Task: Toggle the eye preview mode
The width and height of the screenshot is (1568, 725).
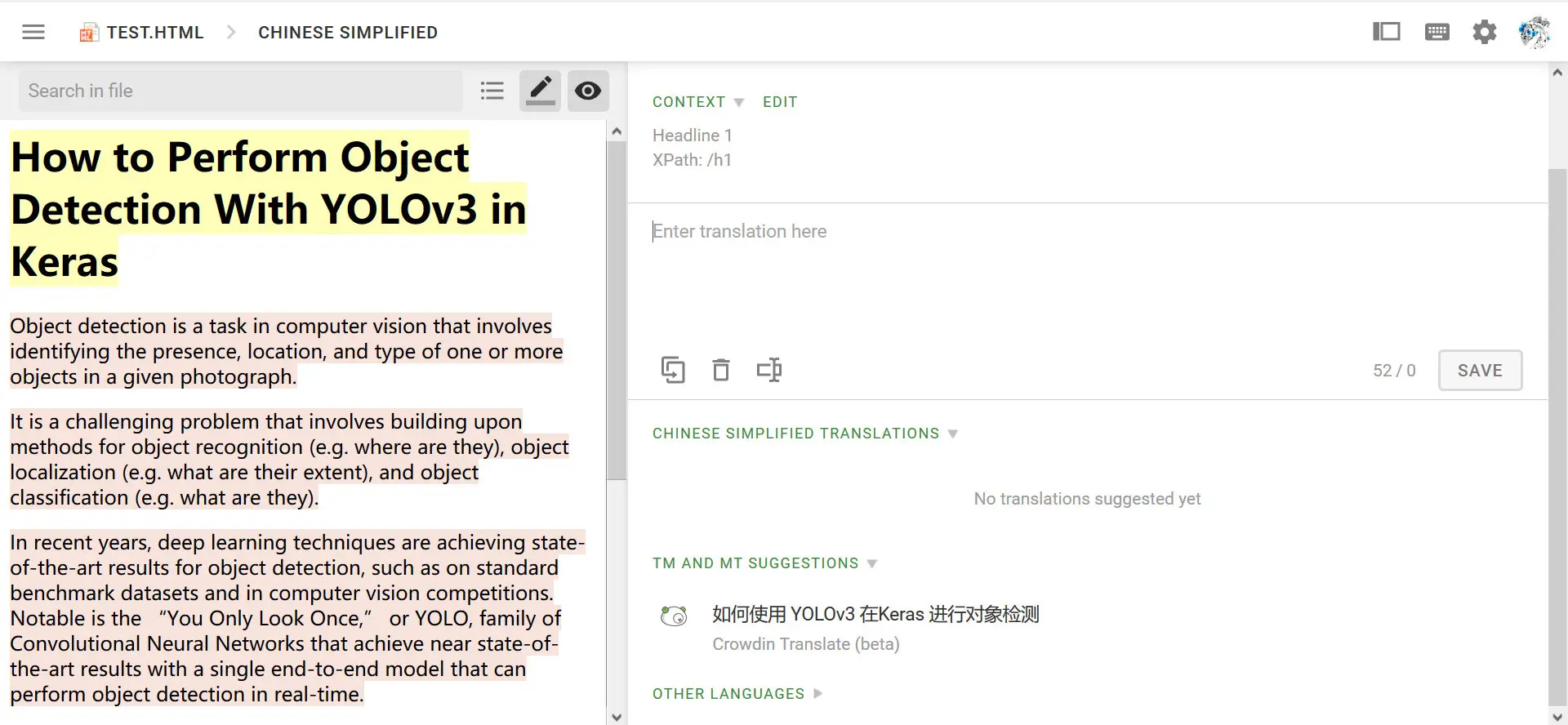Action: tap(588, 91)
